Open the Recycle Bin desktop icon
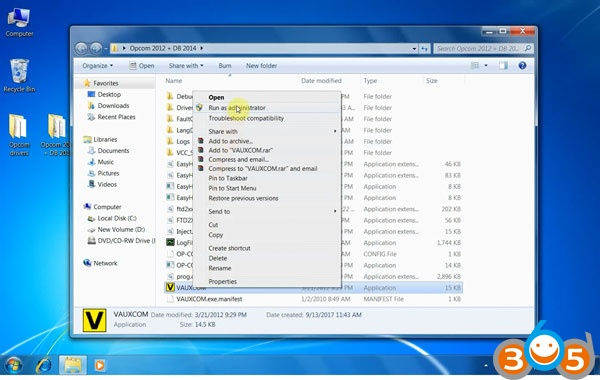Screen dimensions: 600x380 click(19, 76)
